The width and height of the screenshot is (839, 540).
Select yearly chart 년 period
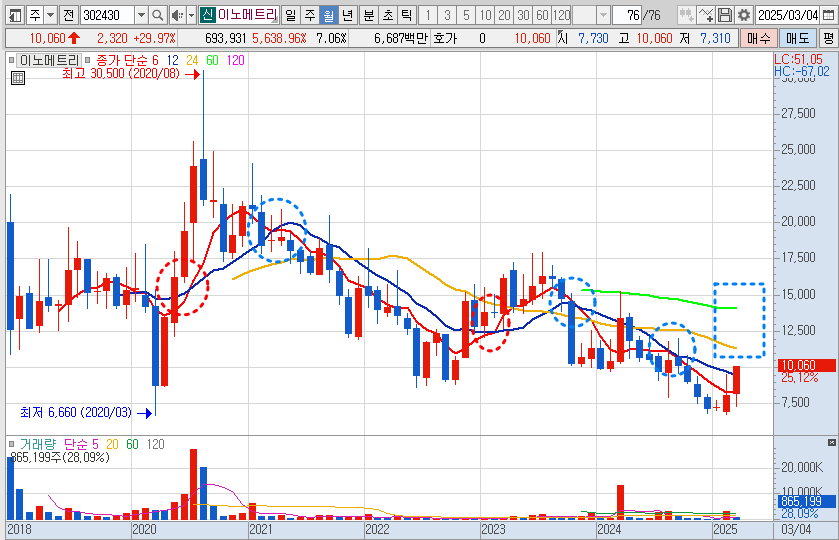(x=347, y=15)
